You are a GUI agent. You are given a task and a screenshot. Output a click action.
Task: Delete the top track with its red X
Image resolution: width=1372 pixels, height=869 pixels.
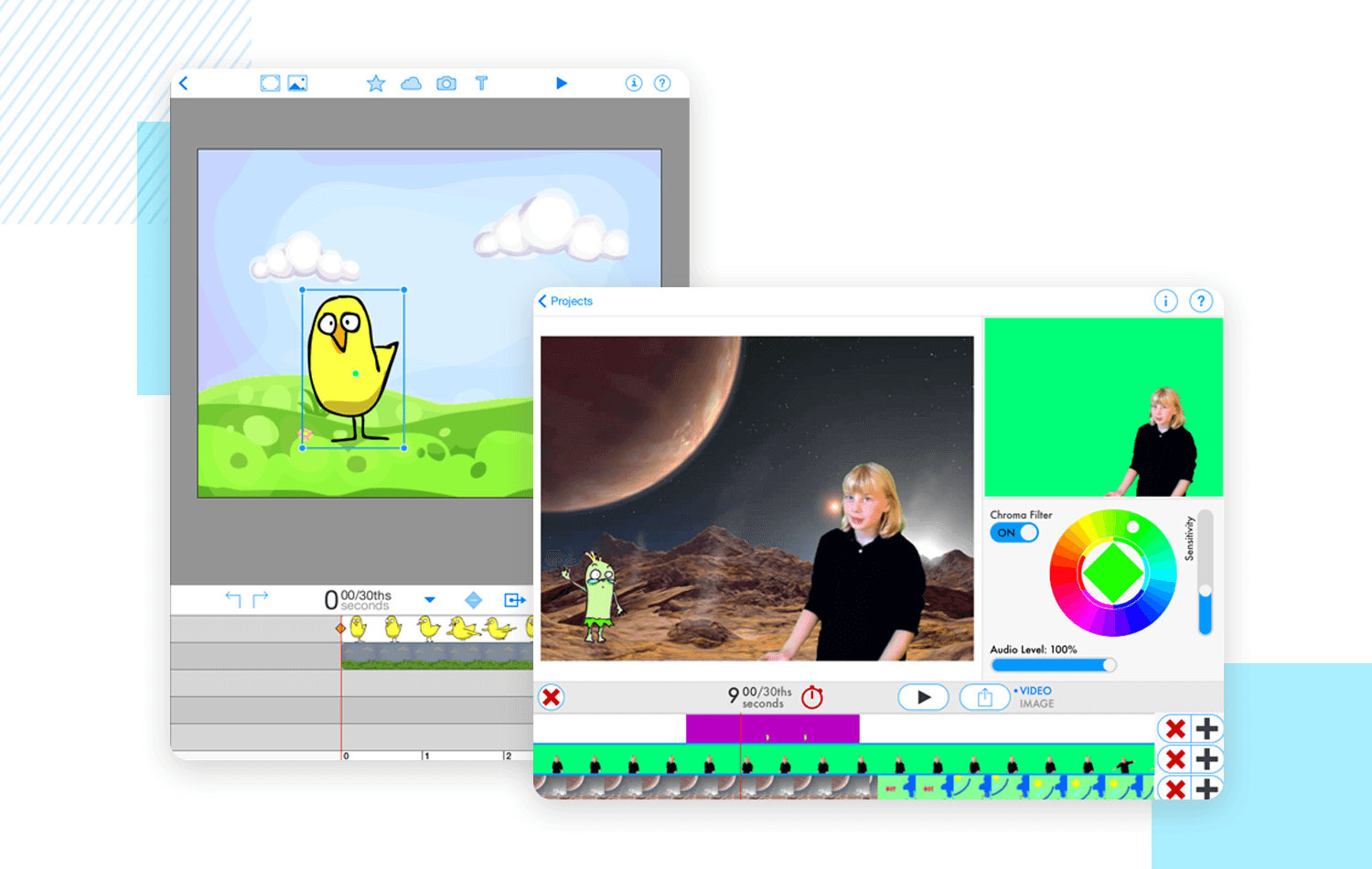point(1175,729)
